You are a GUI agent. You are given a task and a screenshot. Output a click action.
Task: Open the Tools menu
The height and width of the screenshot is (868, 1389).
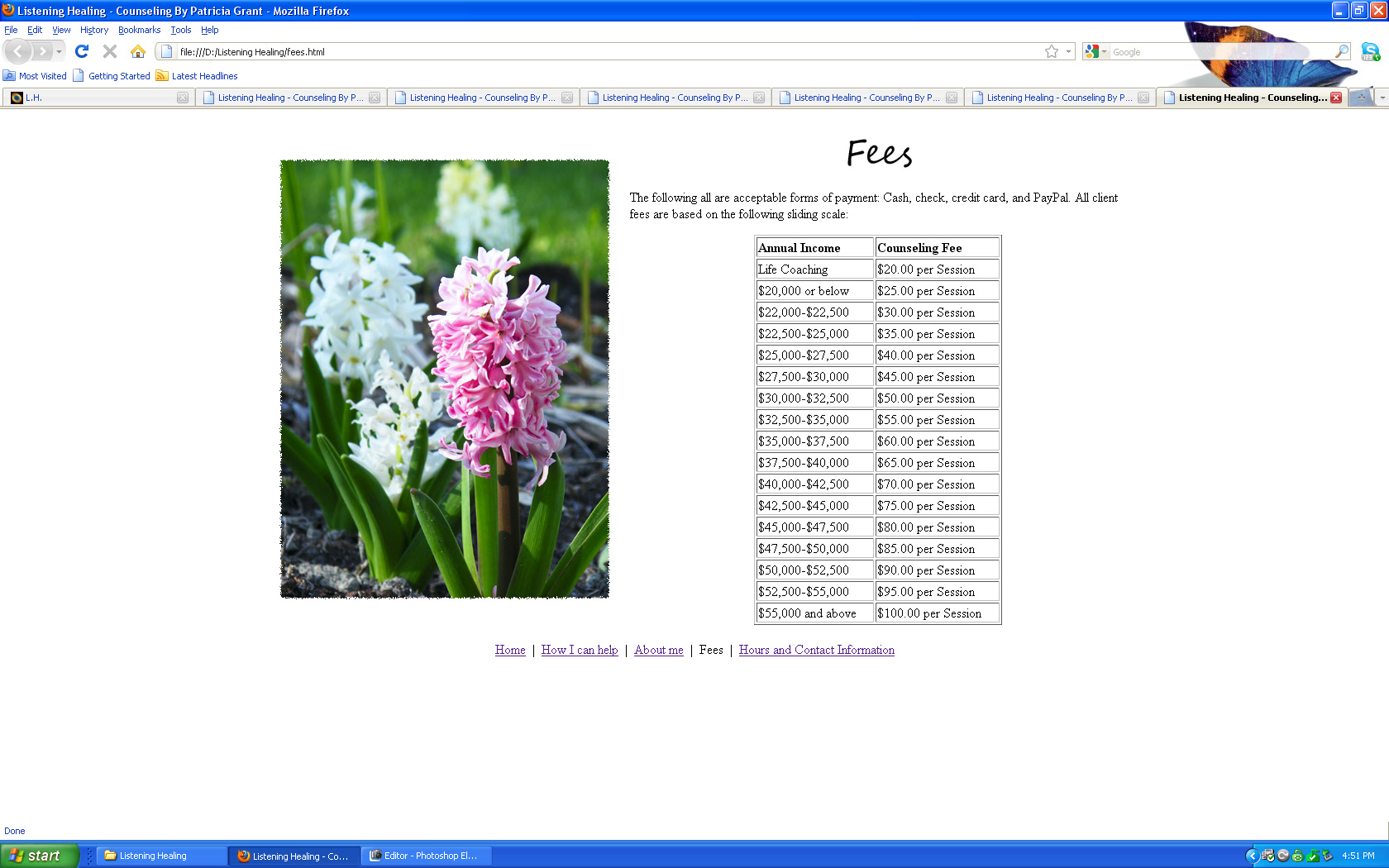click(x=180, y=30)
